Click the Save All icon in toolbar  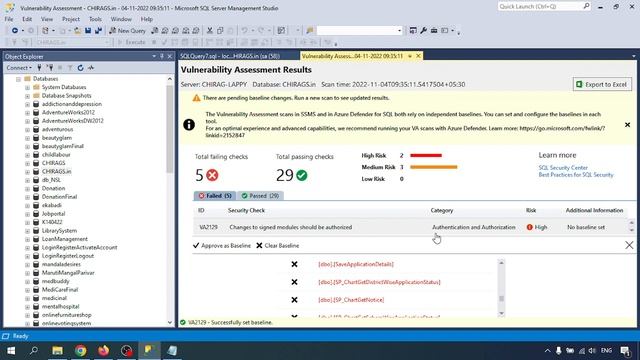tap(98, 31)
